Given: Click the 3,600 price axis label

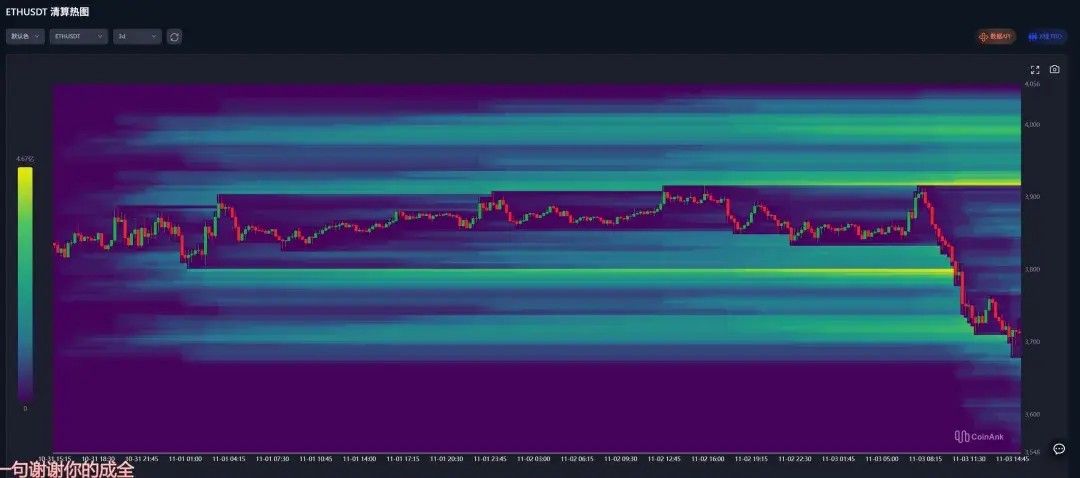Looking at the screenshot, I should click(1032, 415).
